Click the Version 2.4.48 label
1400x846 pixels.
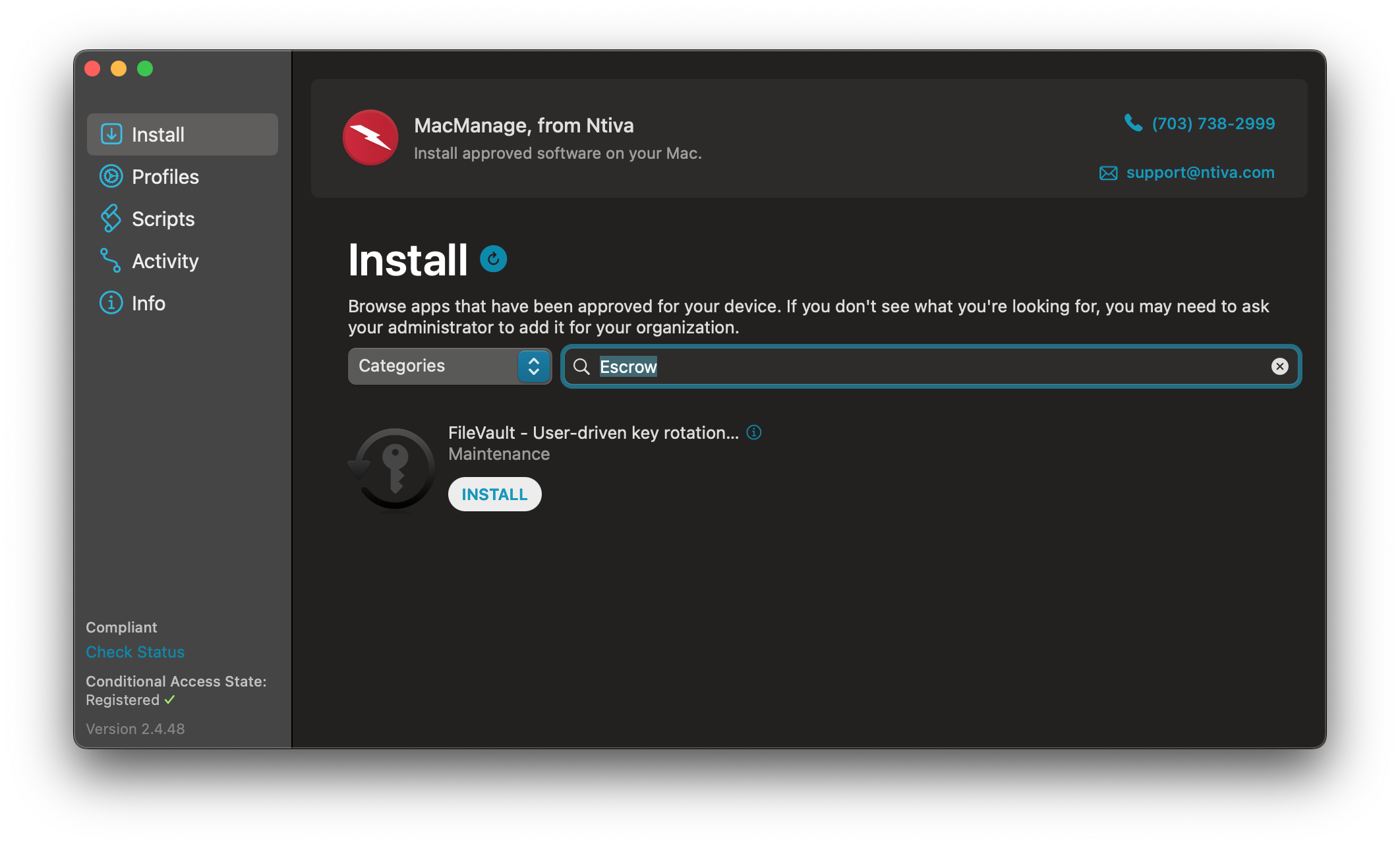pyautogui.click(x=135, y=729)
